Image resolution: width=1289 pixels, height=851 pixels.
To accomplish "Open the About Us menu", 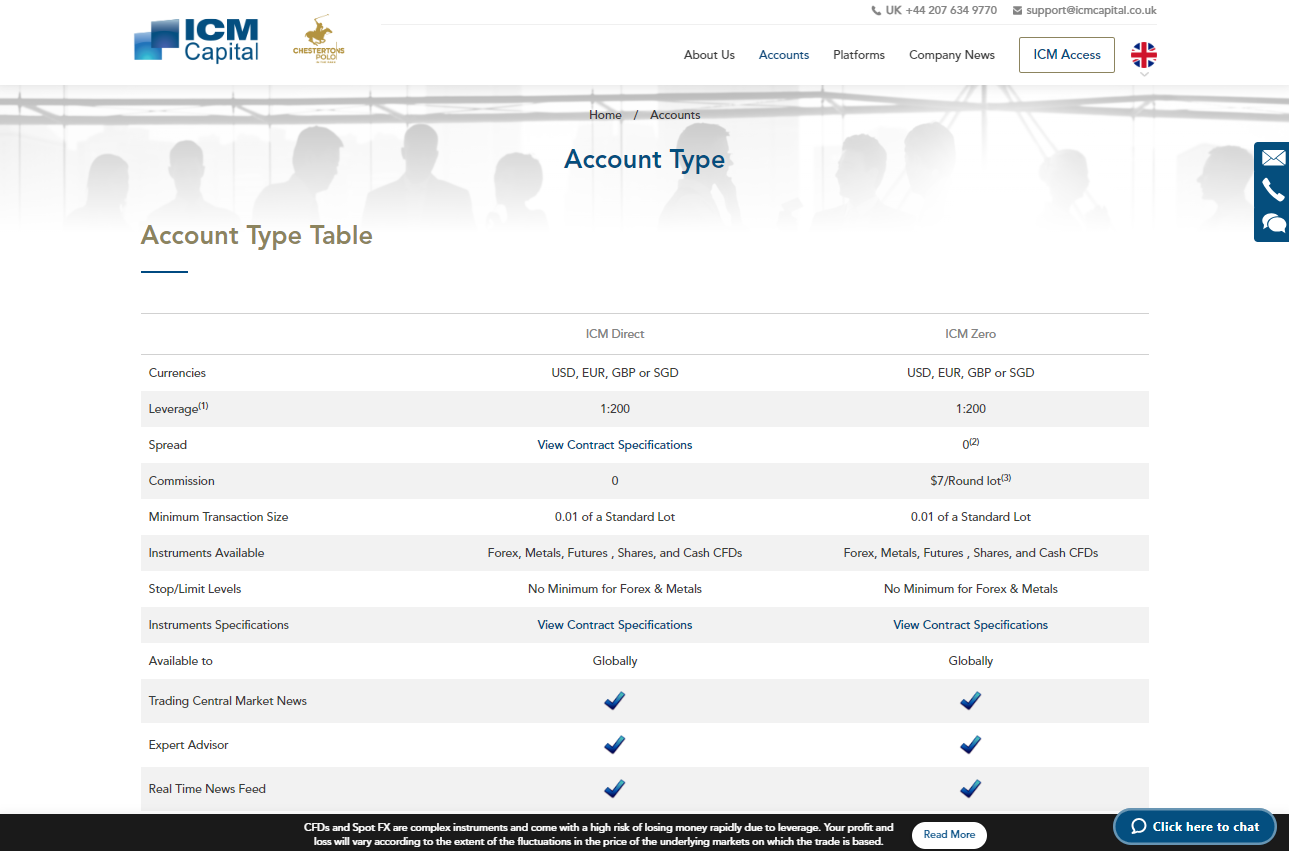I will coord(709,55).
